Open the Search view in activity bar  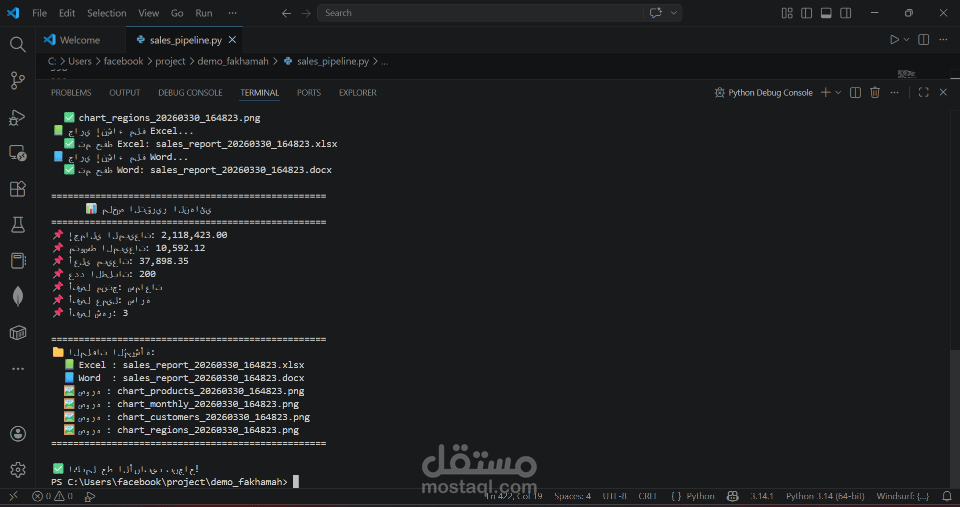tap(18, 44)
